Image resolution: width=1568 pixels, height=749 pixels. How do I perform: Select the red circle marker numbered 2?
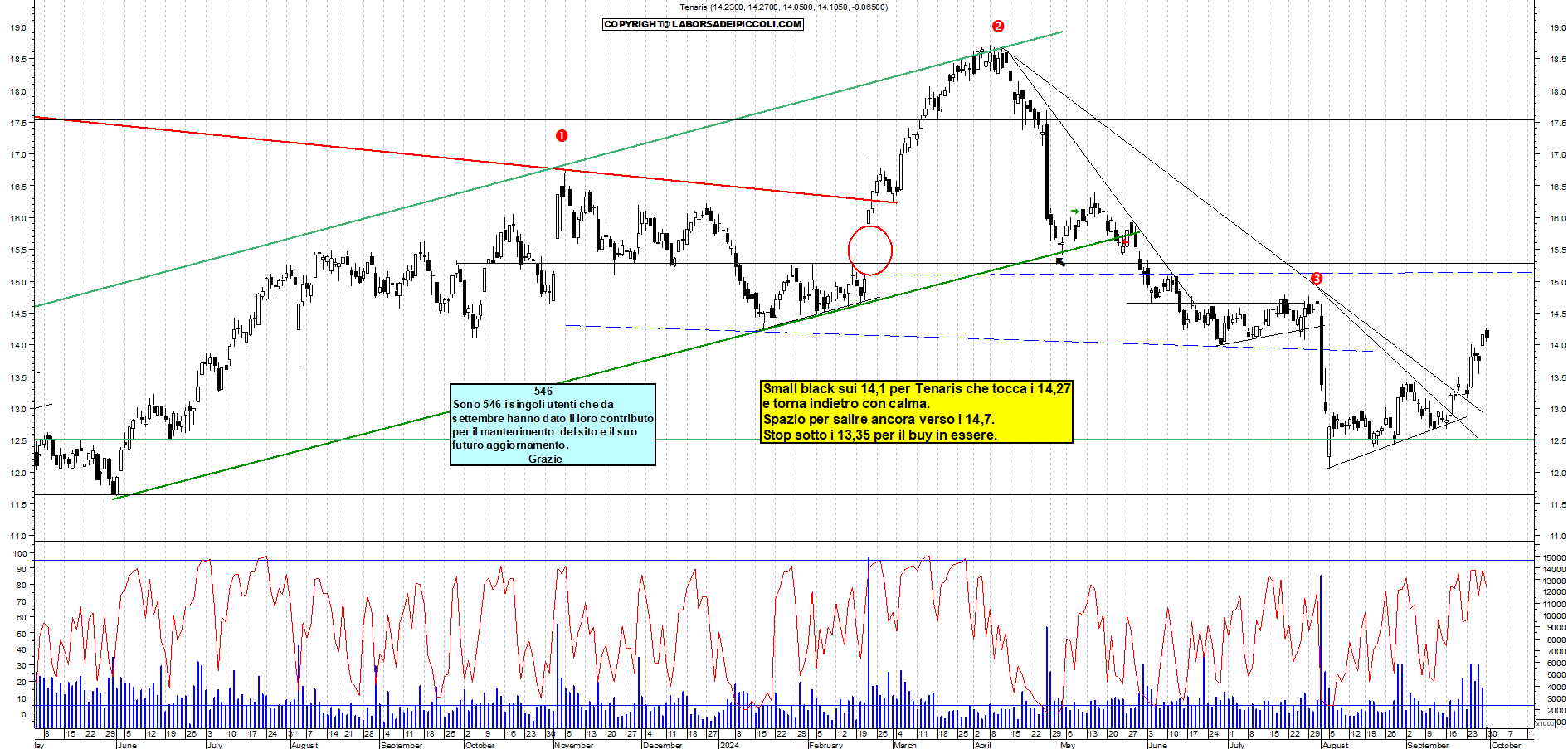[x=998, y=26]
